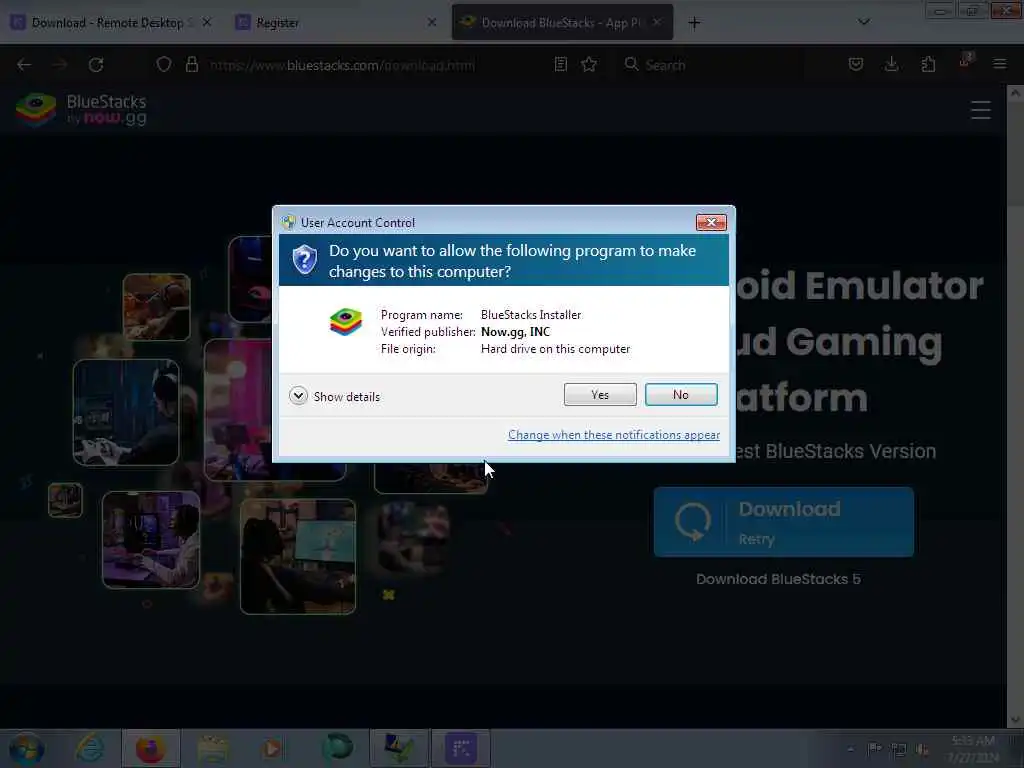
Task: Close the Download - Remote Desktop tab
Action: [x=206, y=23]
